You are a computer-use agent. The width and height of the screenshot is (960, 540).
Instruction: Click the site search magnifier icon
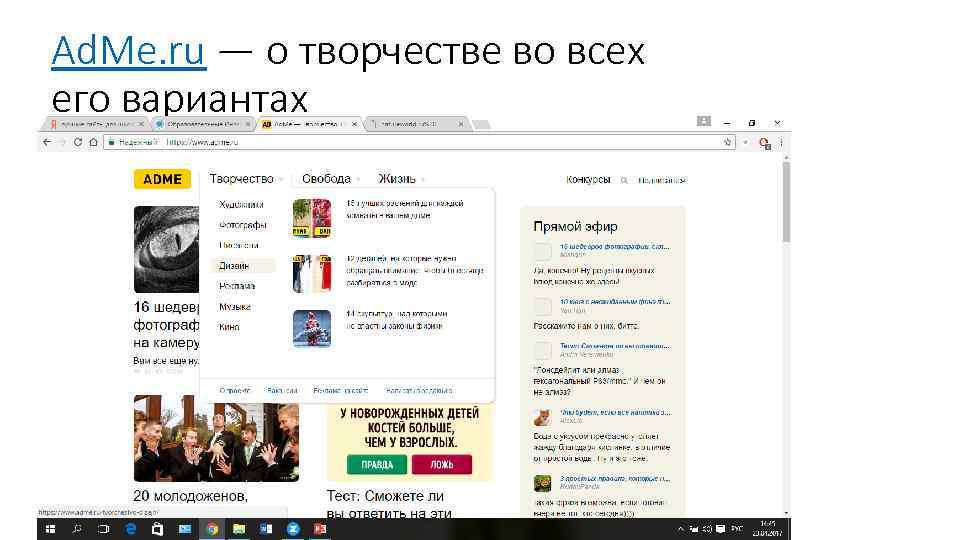tap(624, 181)
